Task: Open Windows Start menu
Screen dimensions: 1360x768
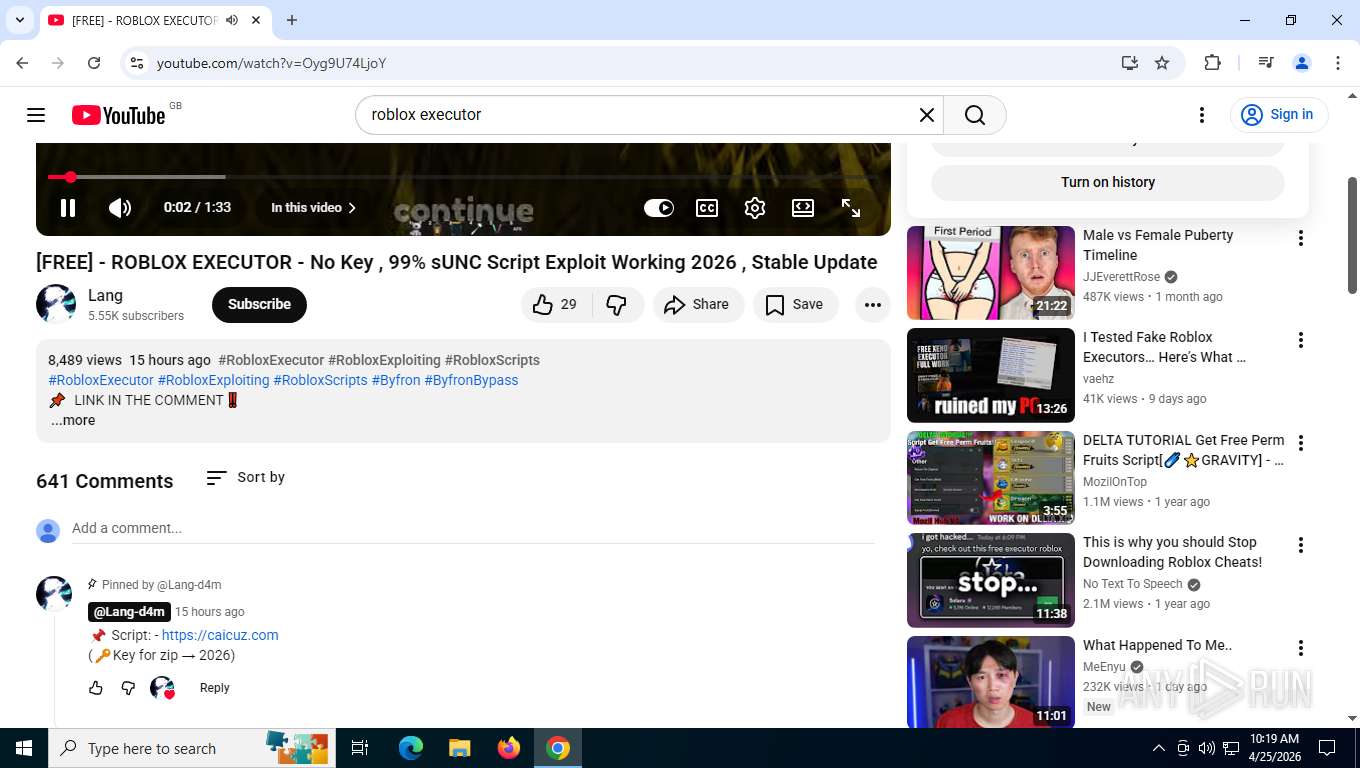Action: (24, 748)
